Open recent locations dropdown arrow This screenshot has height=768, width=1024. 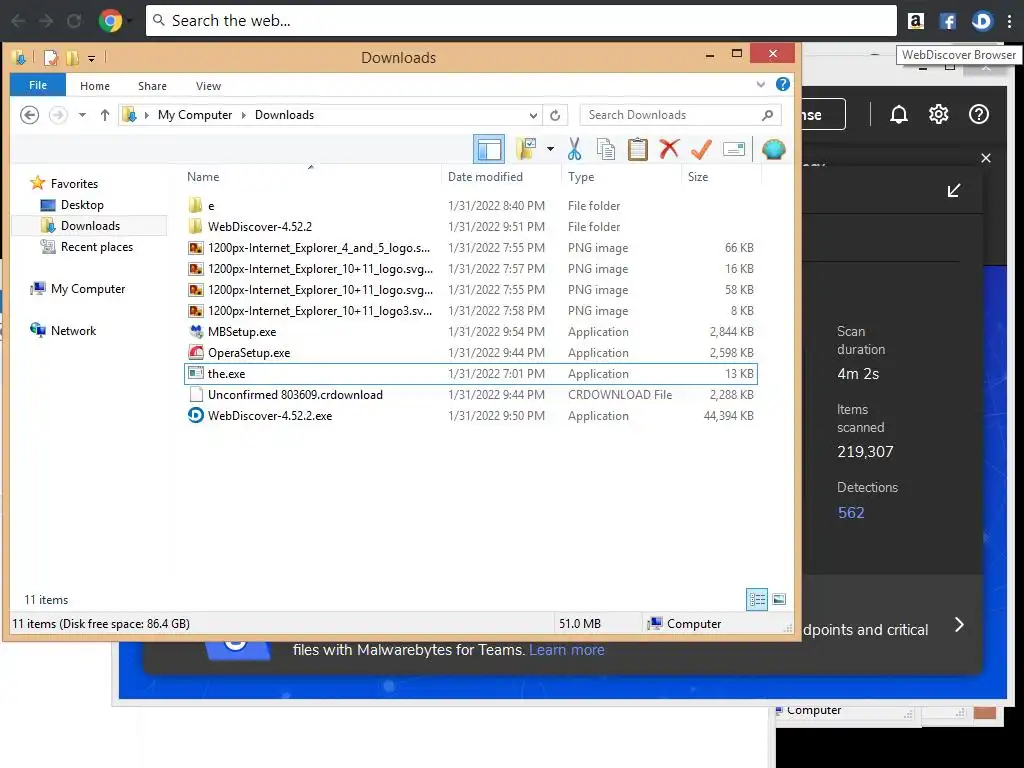[x=82, y=115]
